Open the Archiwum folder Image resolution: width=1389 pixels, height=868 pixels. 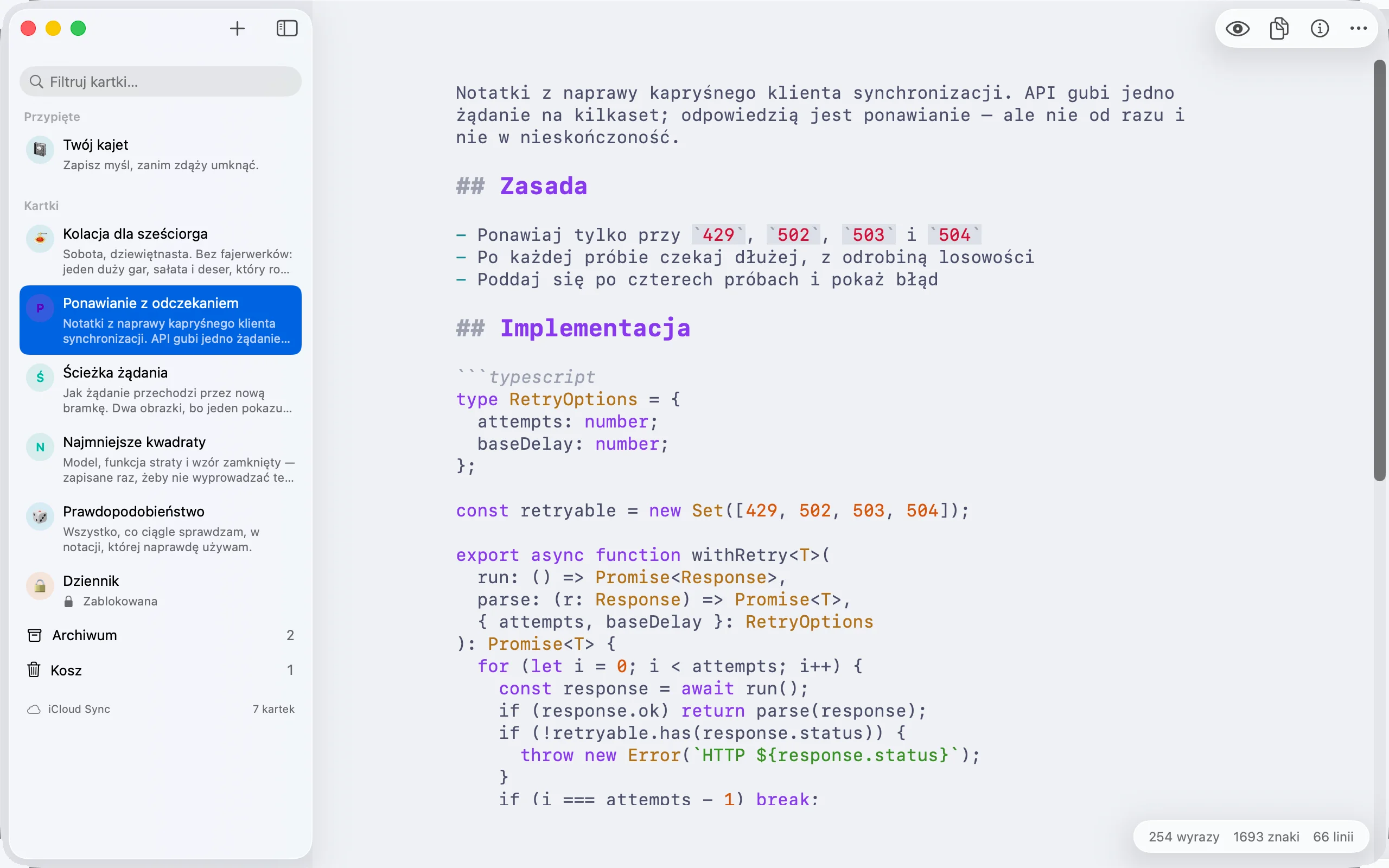(x=161, y=635)
